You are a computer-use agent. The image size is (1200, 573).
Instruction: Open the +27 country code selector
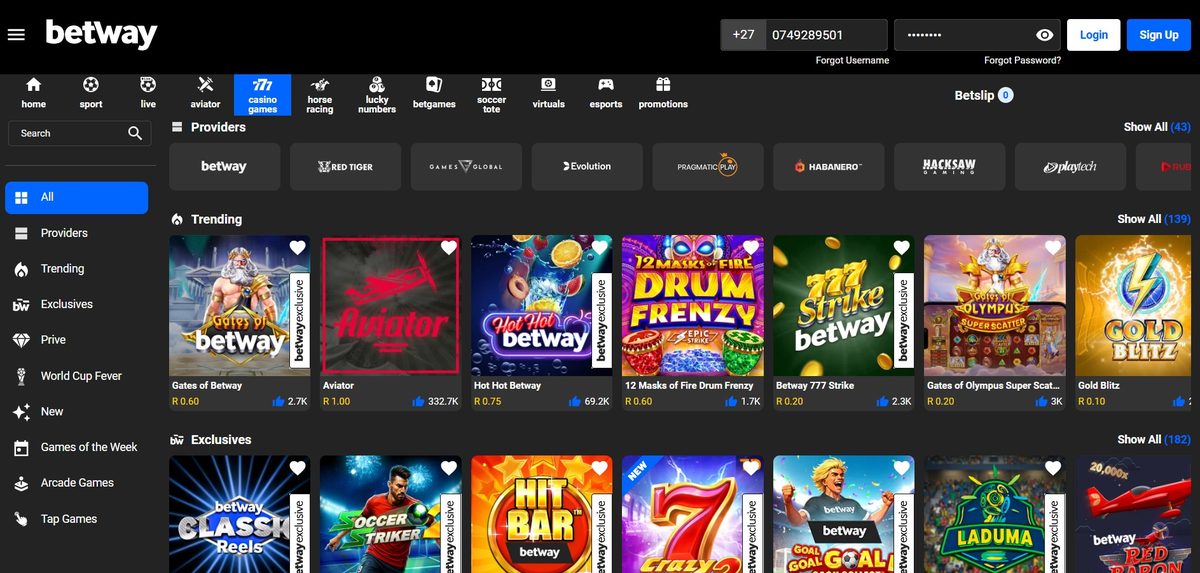(743, 35)
